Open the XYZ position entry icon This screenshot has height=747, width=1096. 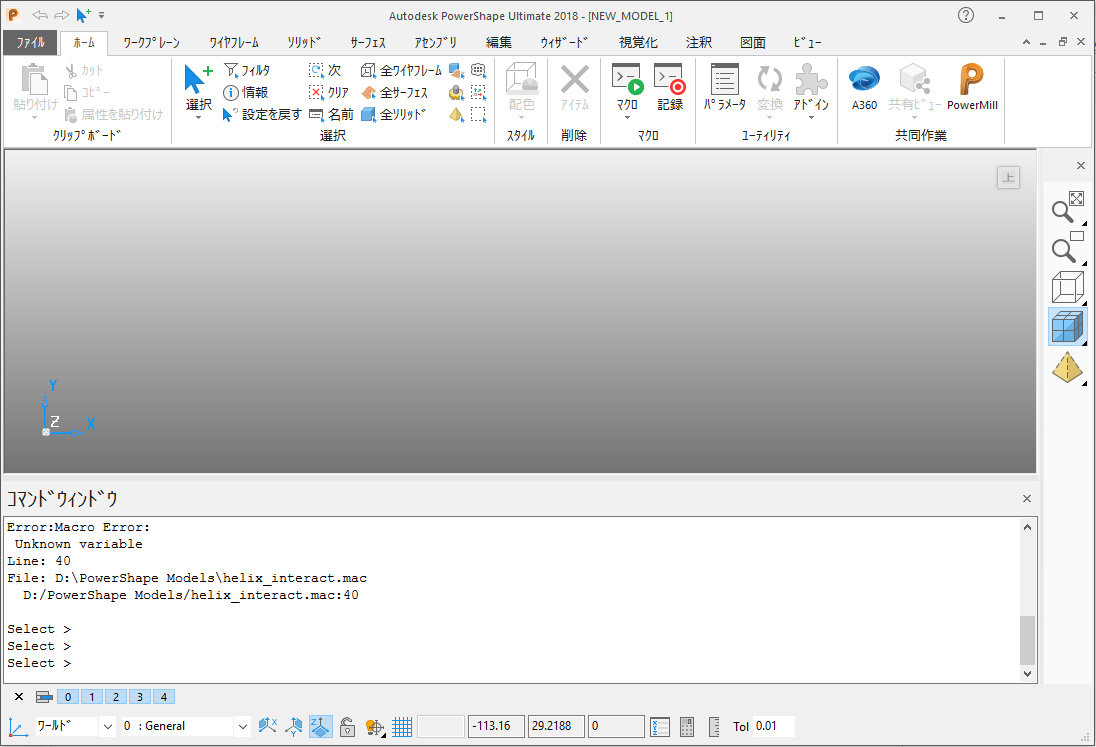click(x=659, y=727)
